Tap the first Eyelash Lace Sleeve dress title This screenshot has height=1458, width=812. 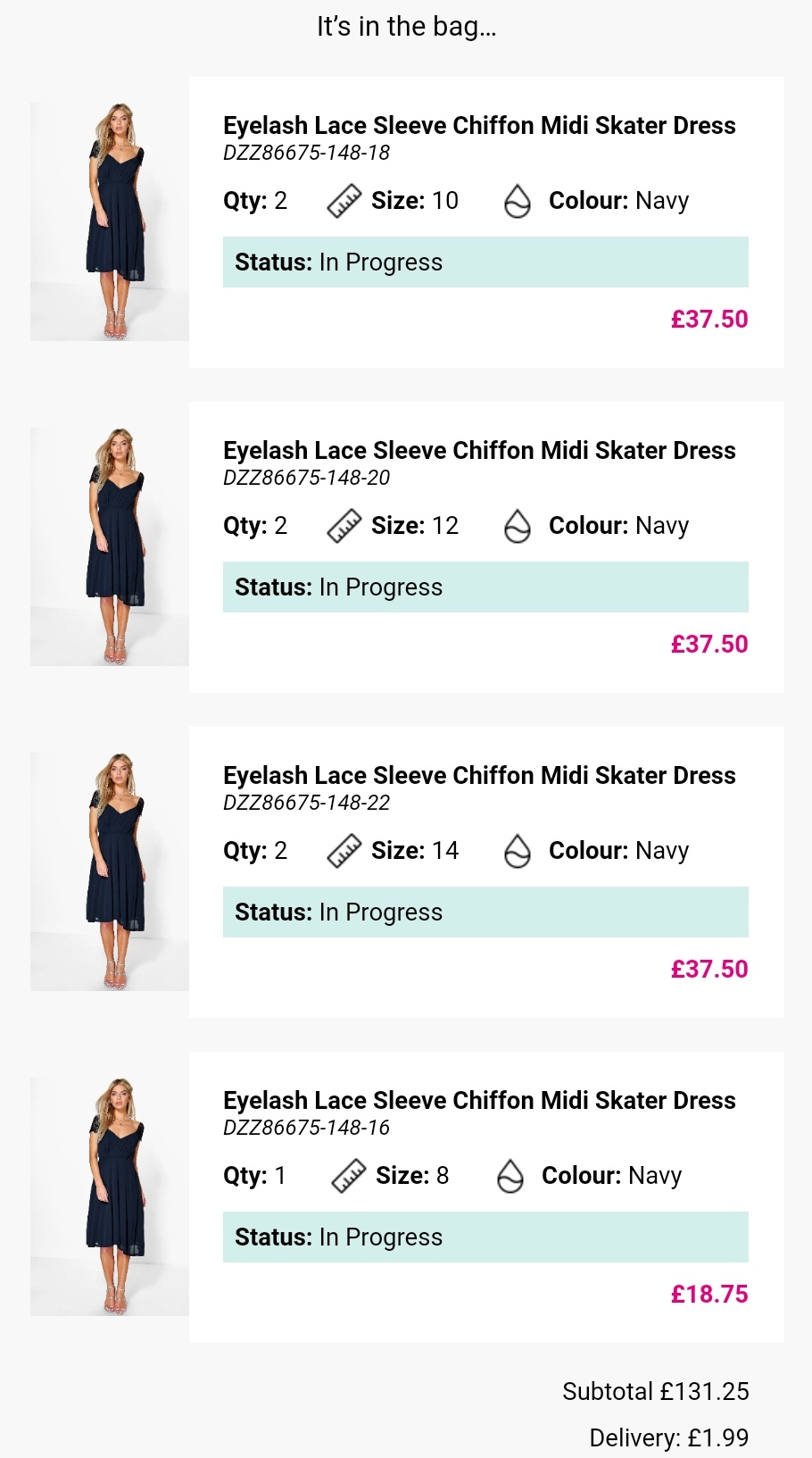click(x=479, y=125)
